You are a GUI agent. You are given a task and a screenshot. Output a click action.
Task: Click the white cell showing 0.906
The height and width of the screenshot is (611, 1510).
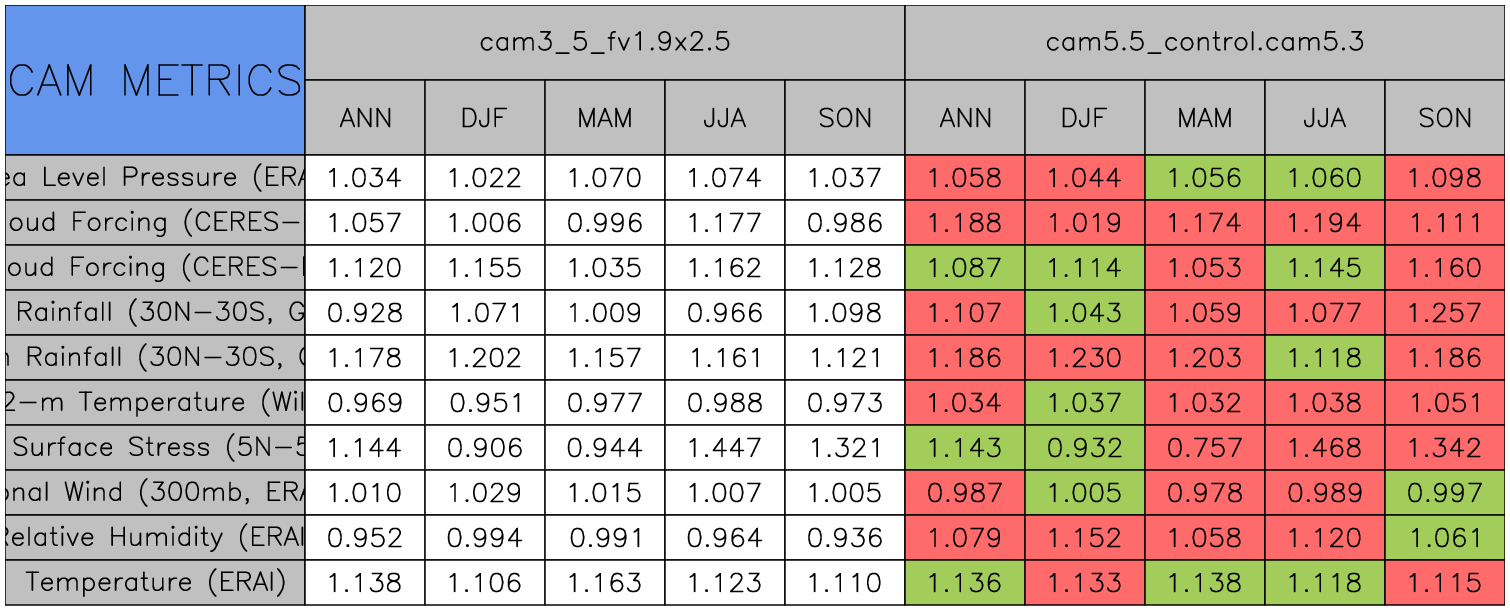[x=484, y=447]
